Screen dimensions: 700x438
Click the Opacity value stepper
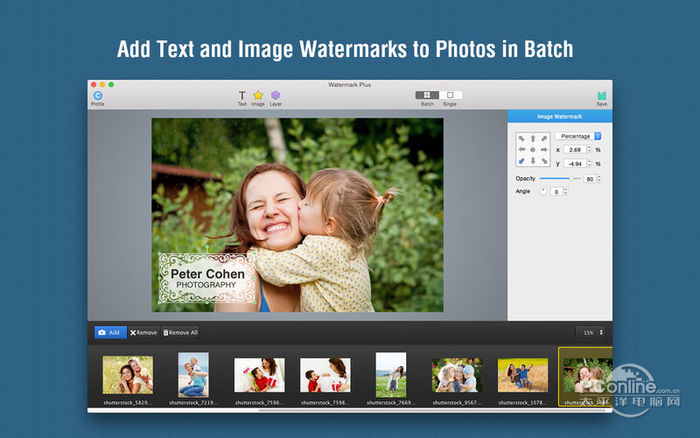tap(600, 178)
